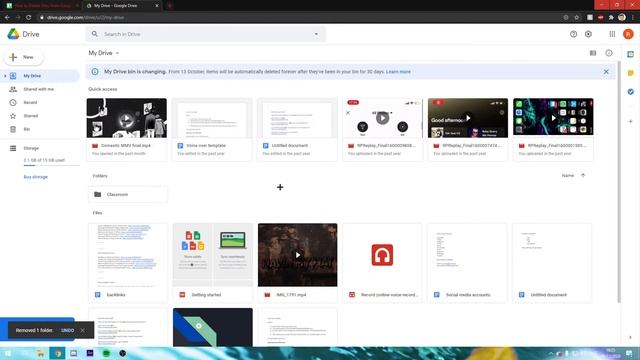Play the IMG_1791.mp4 video file

coord(298,255)
